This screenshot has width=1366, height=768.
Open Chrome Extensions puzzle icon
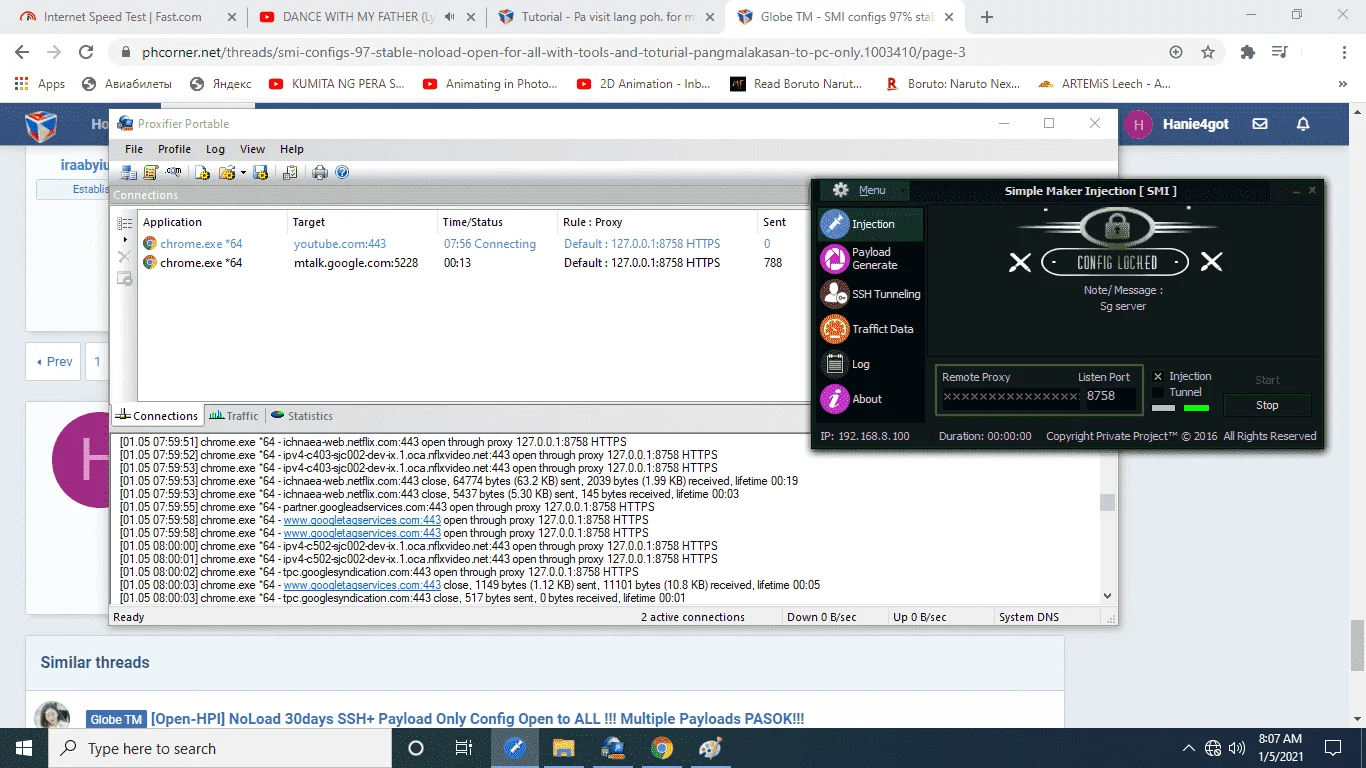(1247, 52)
